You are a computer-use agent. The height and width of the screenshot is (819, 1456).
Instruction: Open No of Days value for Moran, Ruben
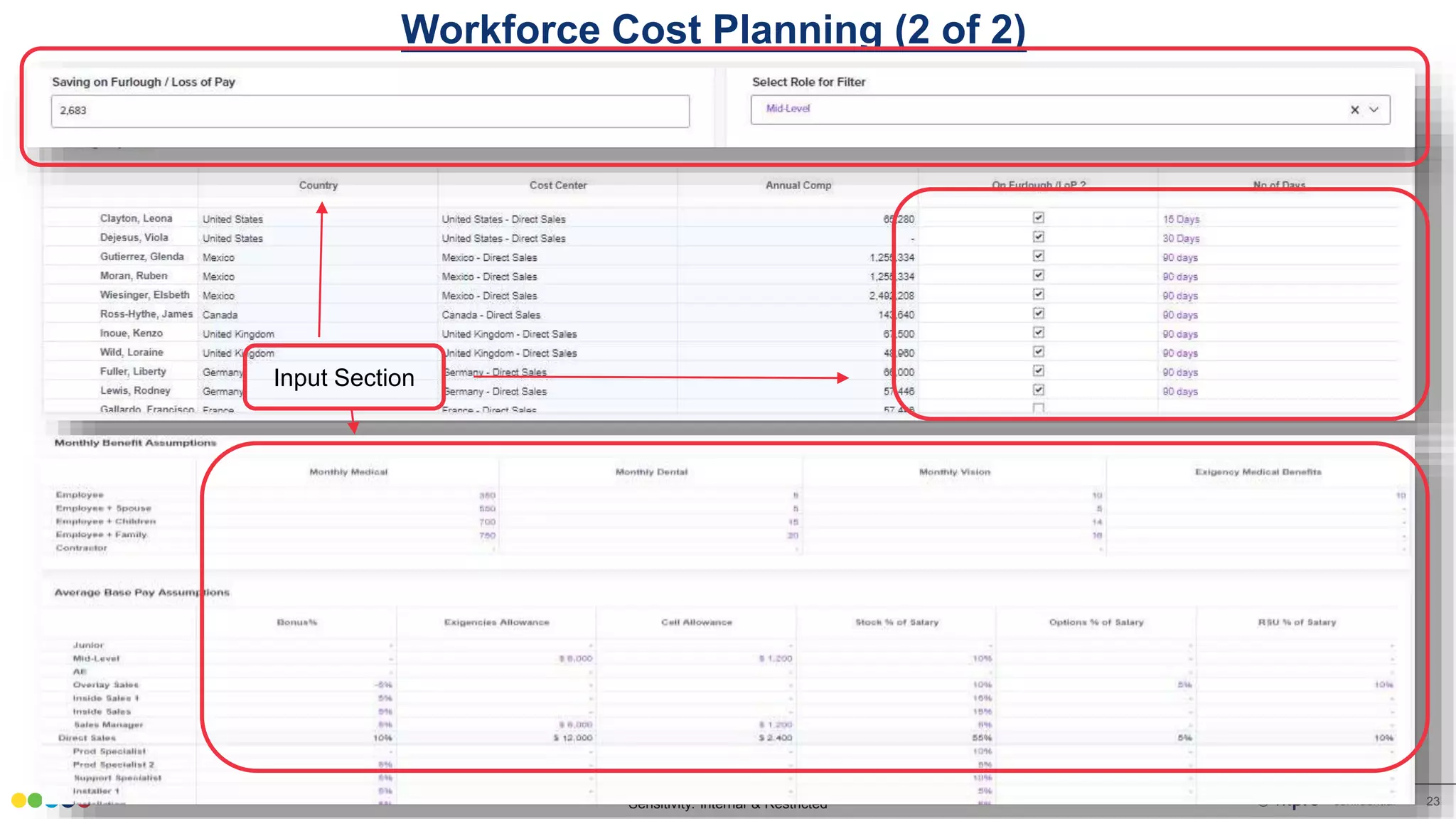coord(1180,277)
